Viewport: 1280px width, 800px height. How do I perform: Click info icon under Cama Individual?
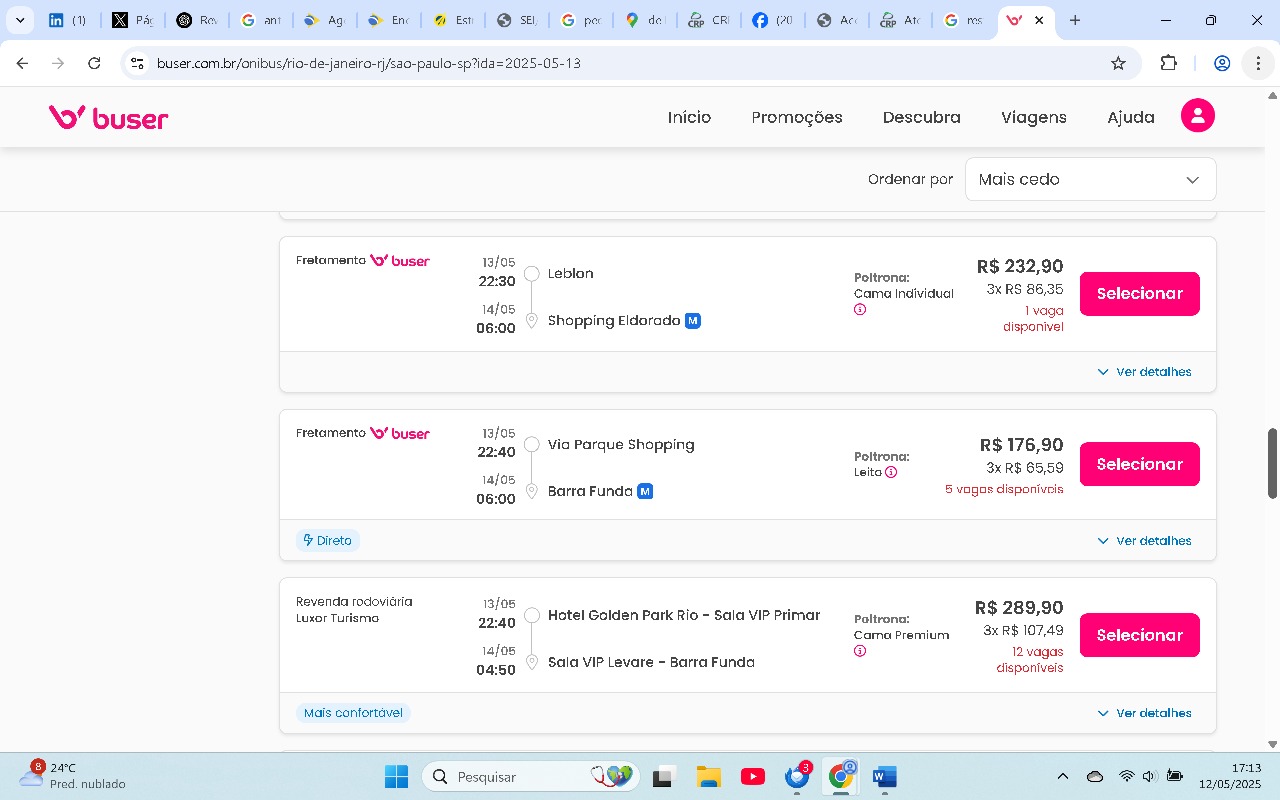[860, 310]
